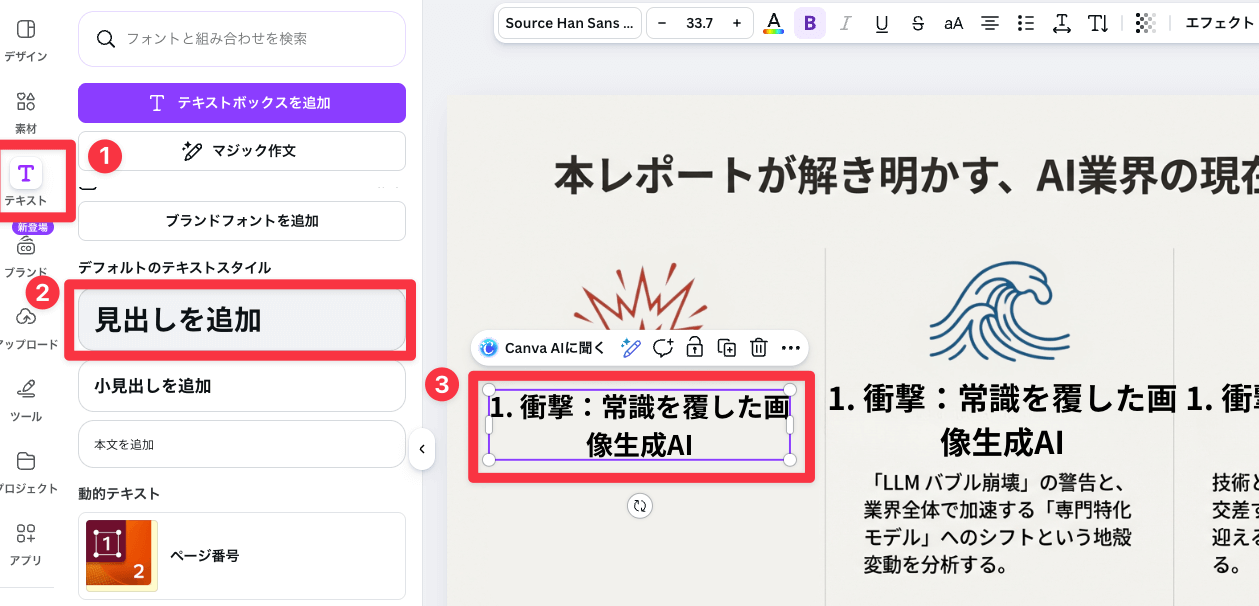Image resolution: width=1259 pixels, height=606 pixels.
Task: Toggle underline on the selected text
Action: [881, 22]
